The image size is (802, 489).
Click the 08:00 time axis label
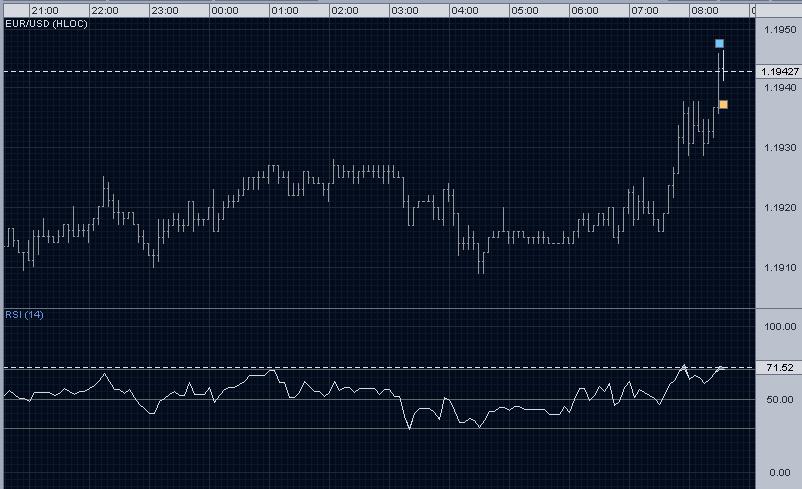(704, 10)
